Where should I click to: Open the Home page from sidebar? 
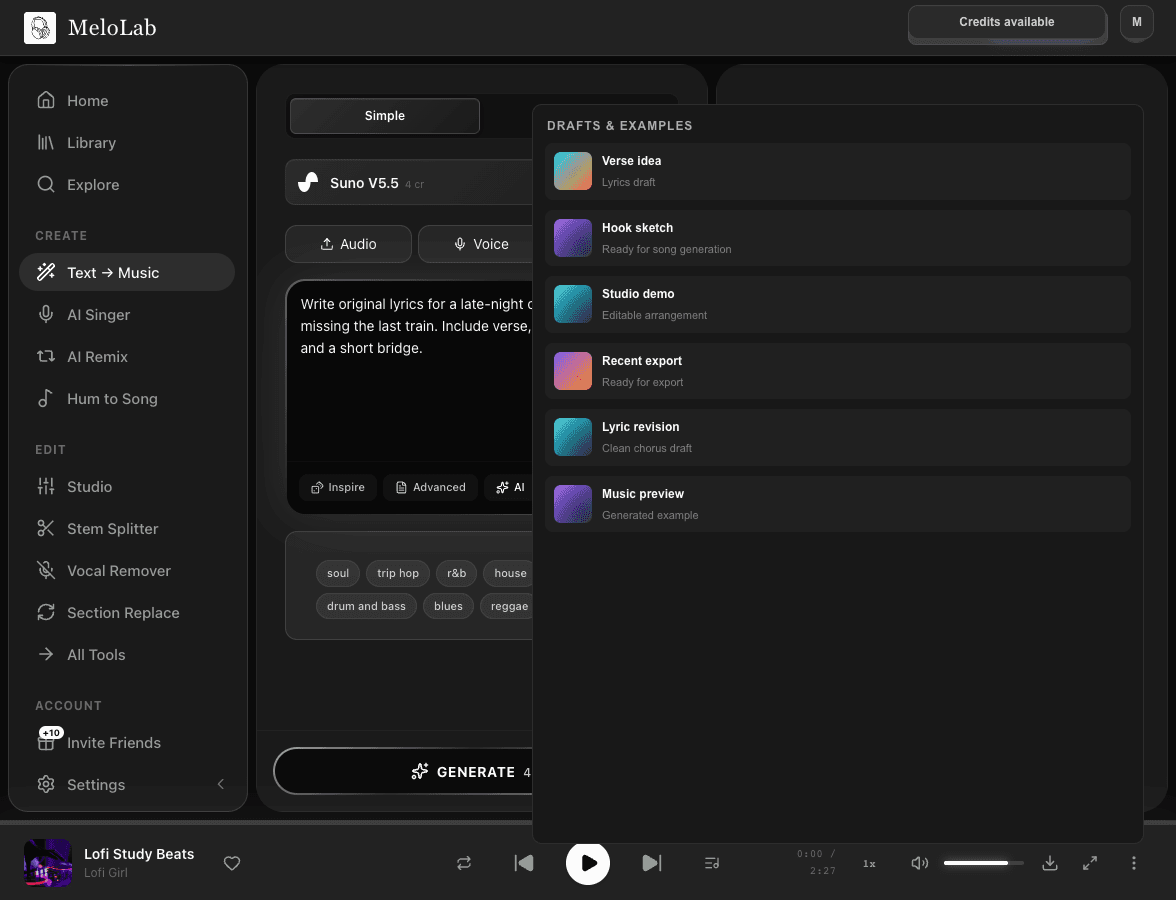pos(127,100)
